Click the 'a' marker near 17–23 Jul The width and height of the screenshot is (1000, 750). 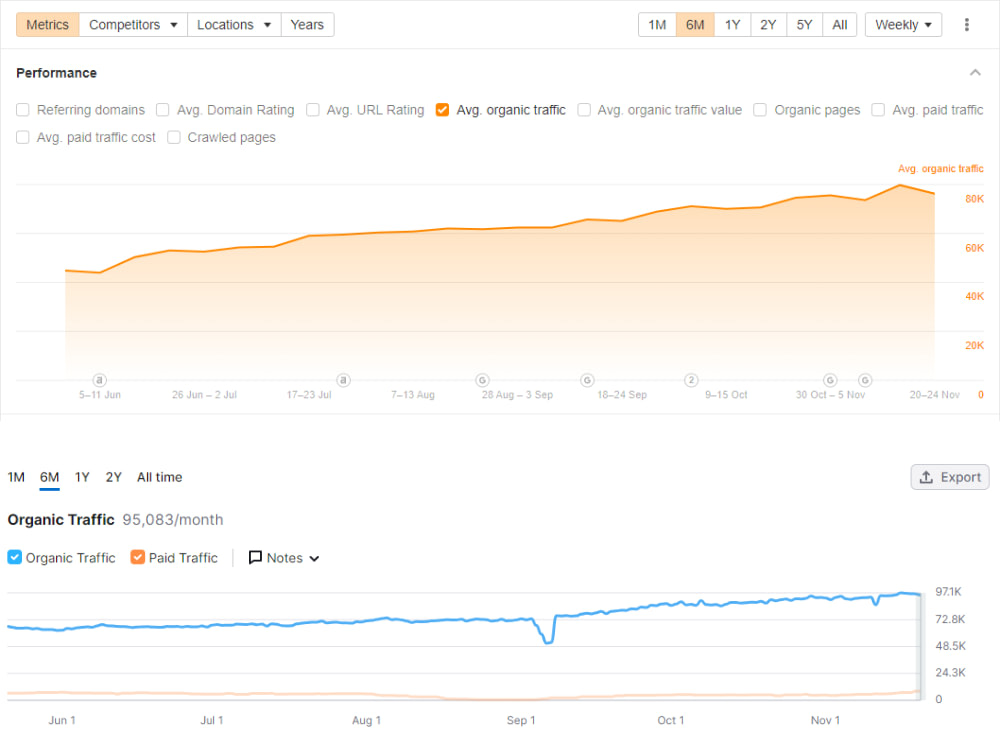343,380
